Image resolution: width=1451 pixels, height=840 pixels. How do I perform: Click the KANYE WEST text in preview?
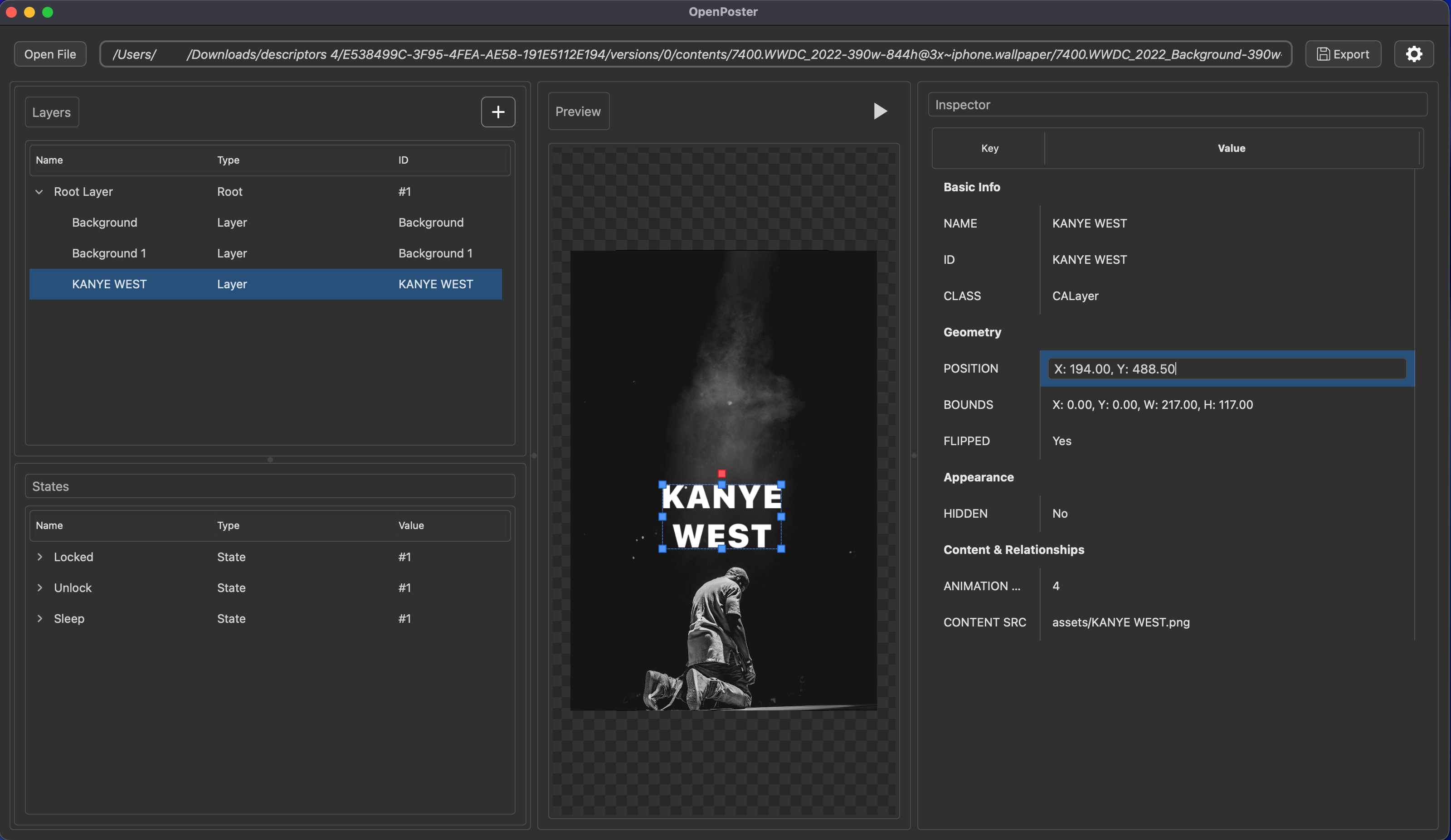click(x=721, y=516)
